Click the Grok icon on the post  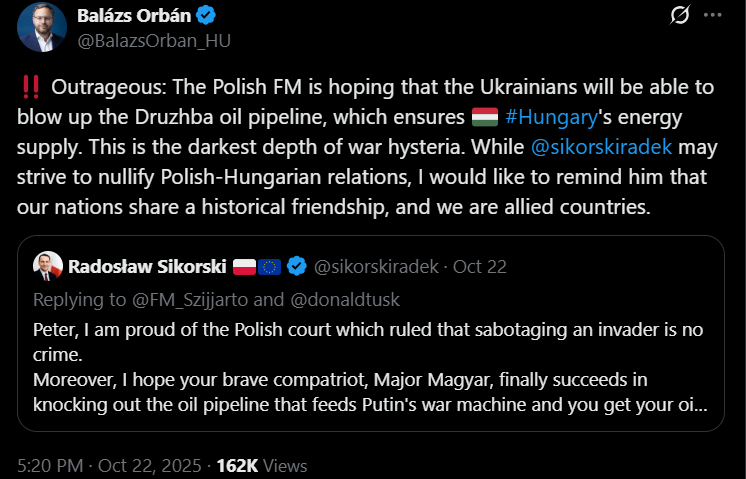682,17
